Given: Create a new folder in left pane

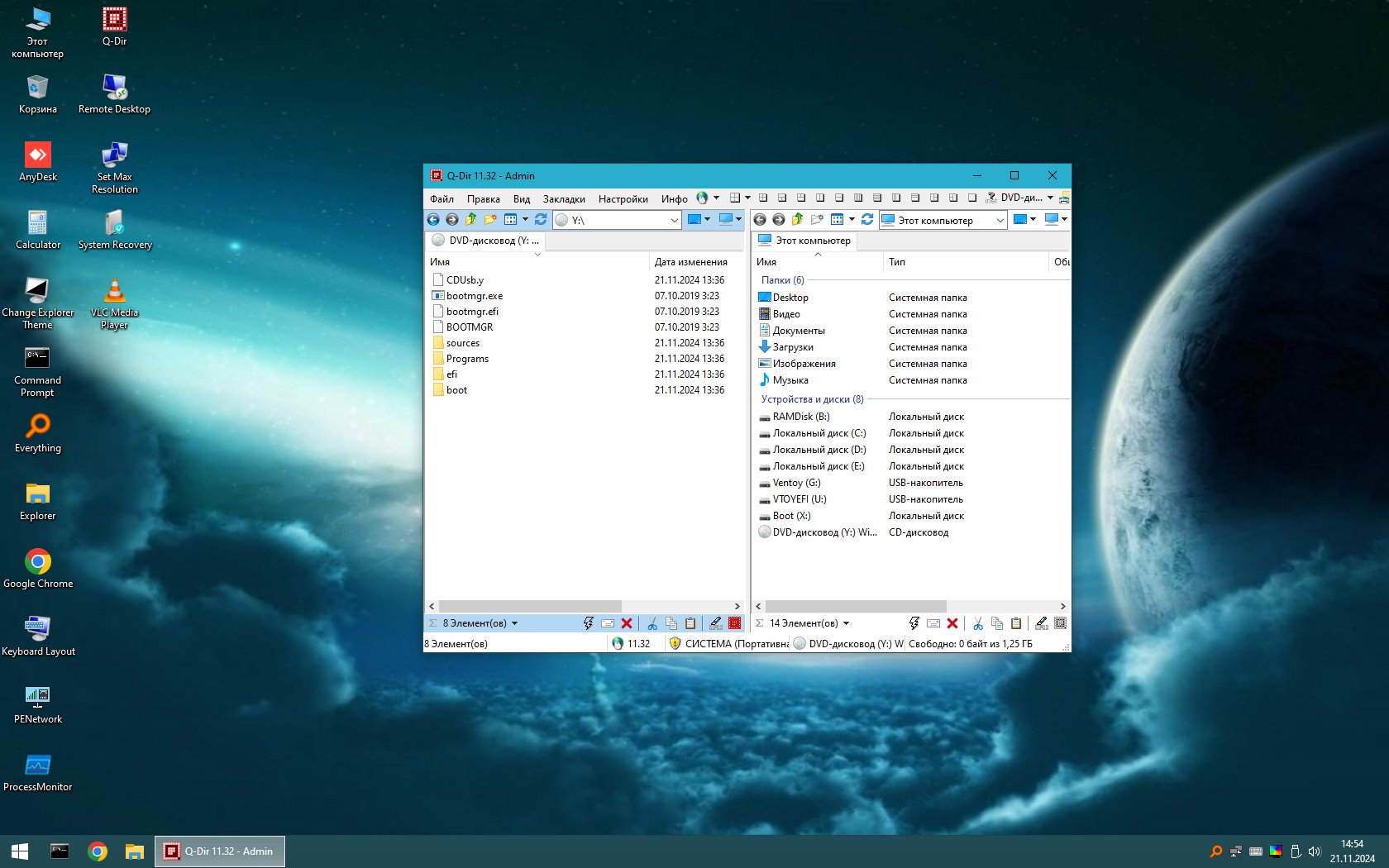Looking at the screenshot, I should (490, 220).
